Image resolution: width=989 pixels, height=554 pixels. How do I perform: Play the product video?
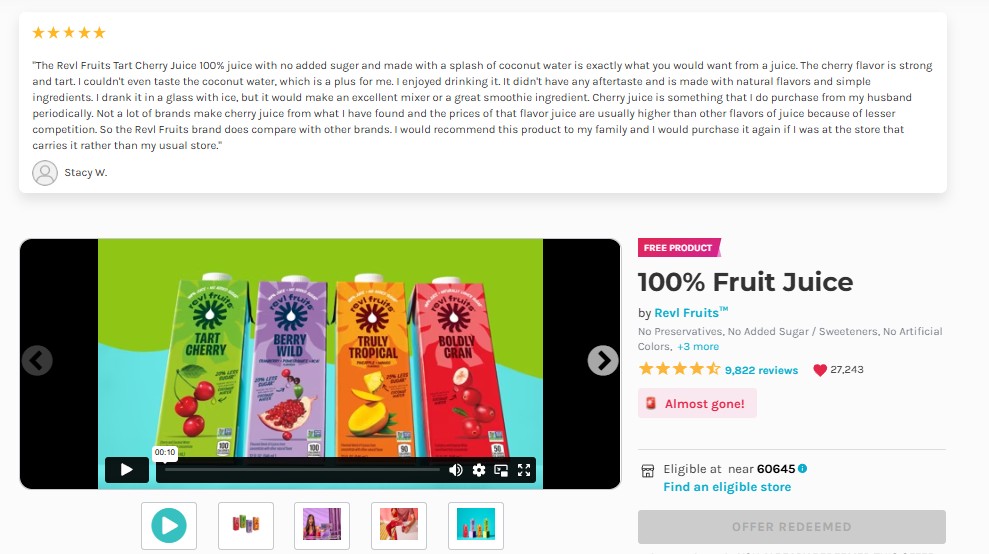pos(127,470)
